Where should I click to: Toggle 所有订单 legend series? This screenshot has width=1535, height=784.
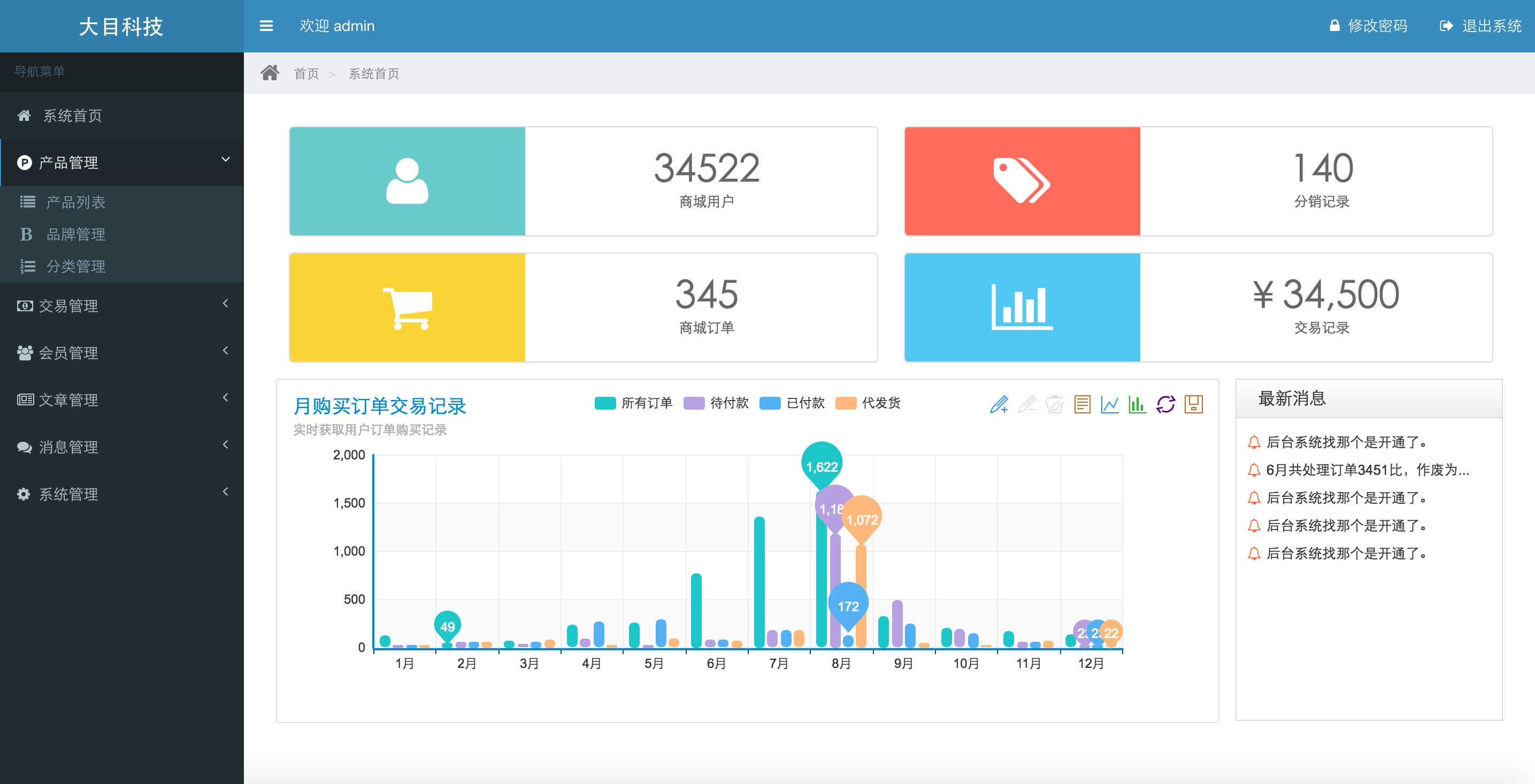(633, 403)
